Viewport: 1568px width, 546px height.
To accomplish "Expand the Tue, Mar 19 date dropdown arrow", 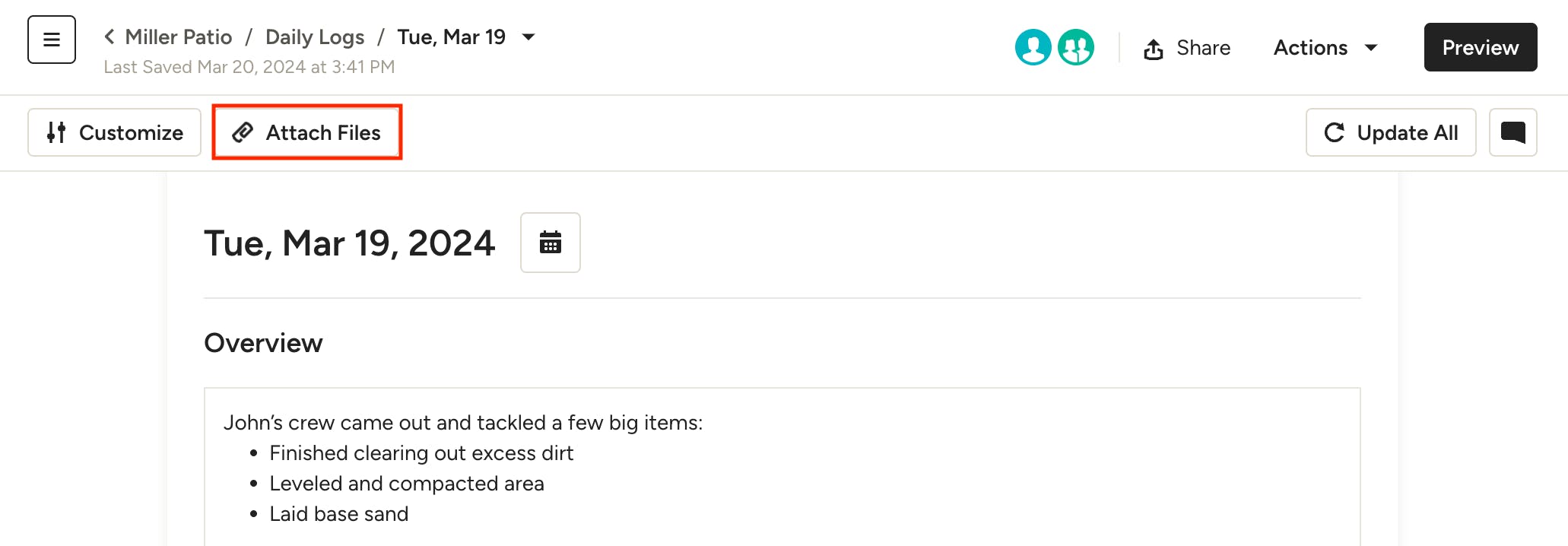I will (529, 37).
